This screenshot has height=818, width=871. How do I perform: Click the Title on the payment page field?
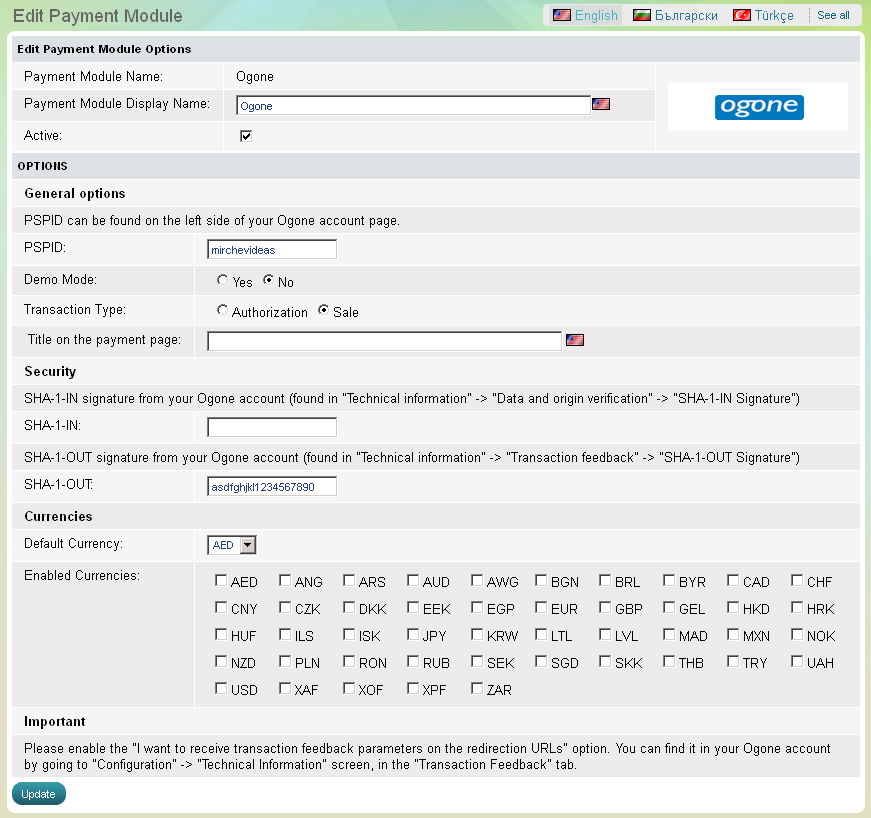(384, 342)
